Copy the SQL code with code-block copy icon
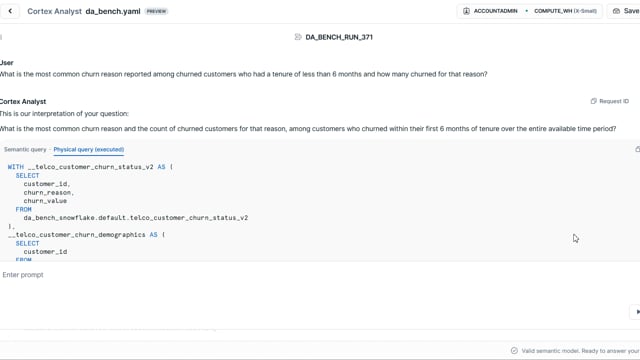 (638, 149)
